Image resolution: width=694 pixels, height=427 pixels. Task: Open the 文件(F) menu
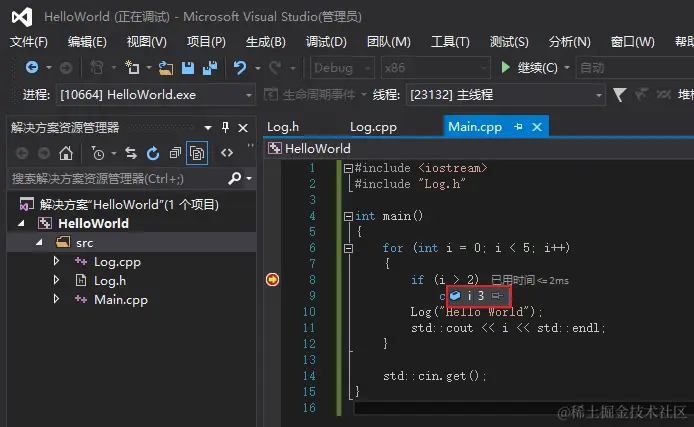[x=29, y=42]
